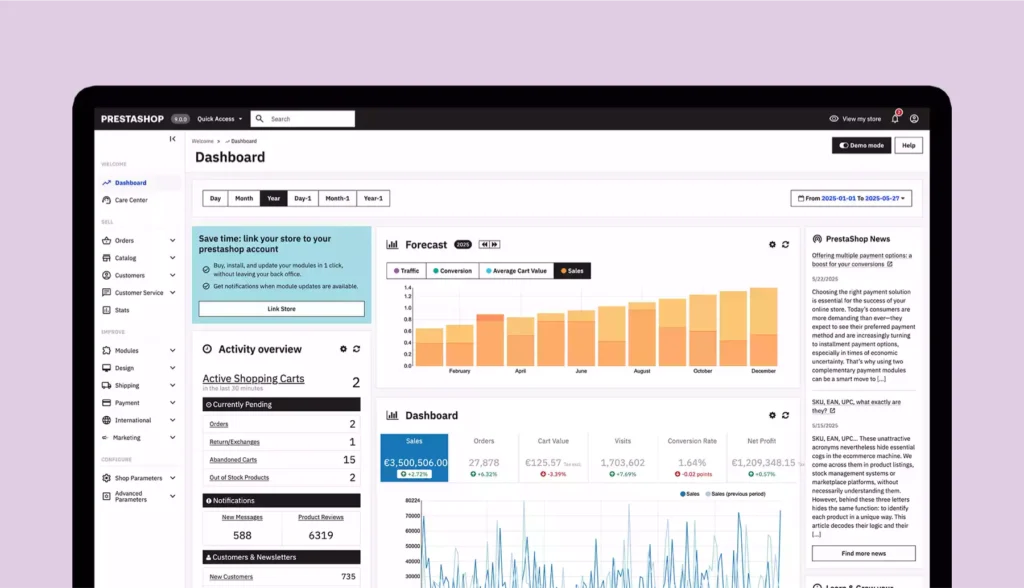Select the Stats icon in the sidebar
The image size is (1024, 588).
107,310
